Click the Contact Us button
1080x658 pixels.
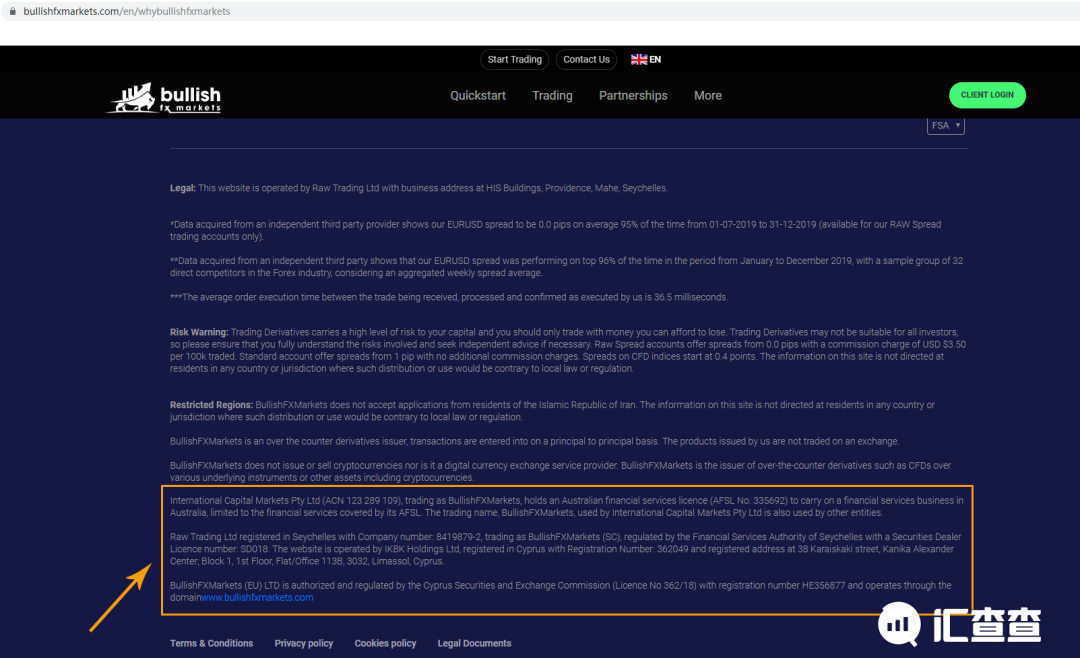coord(586,59)
